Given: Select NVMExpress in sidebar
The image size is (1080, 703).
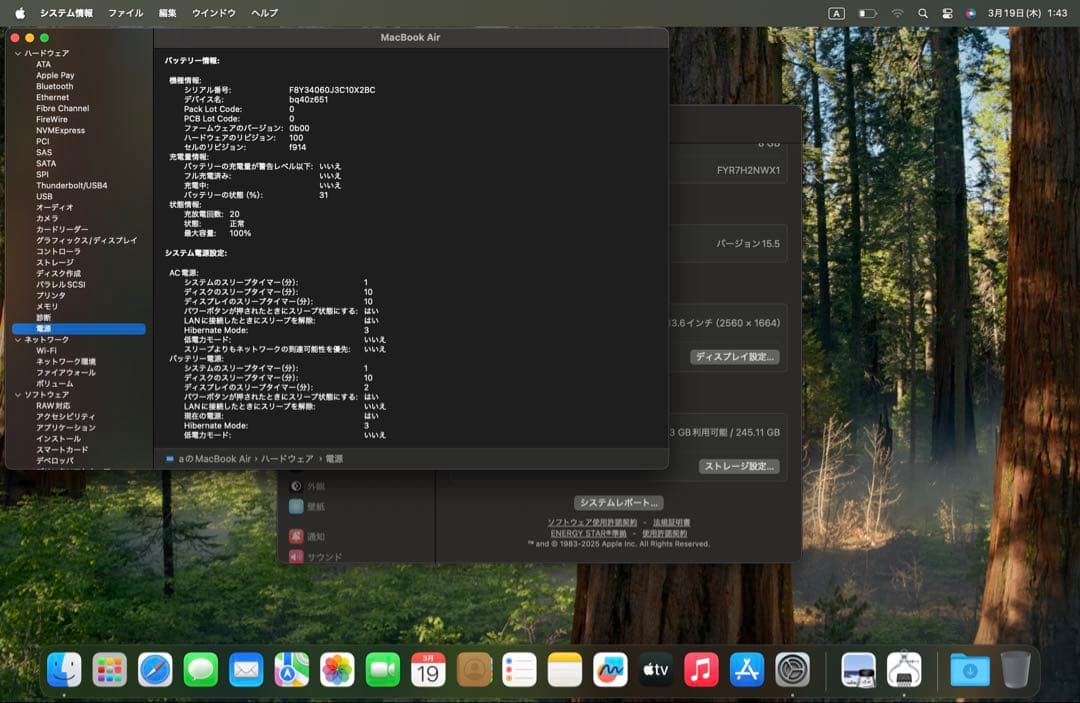Looking at the screenshot, I should [61, 130].
